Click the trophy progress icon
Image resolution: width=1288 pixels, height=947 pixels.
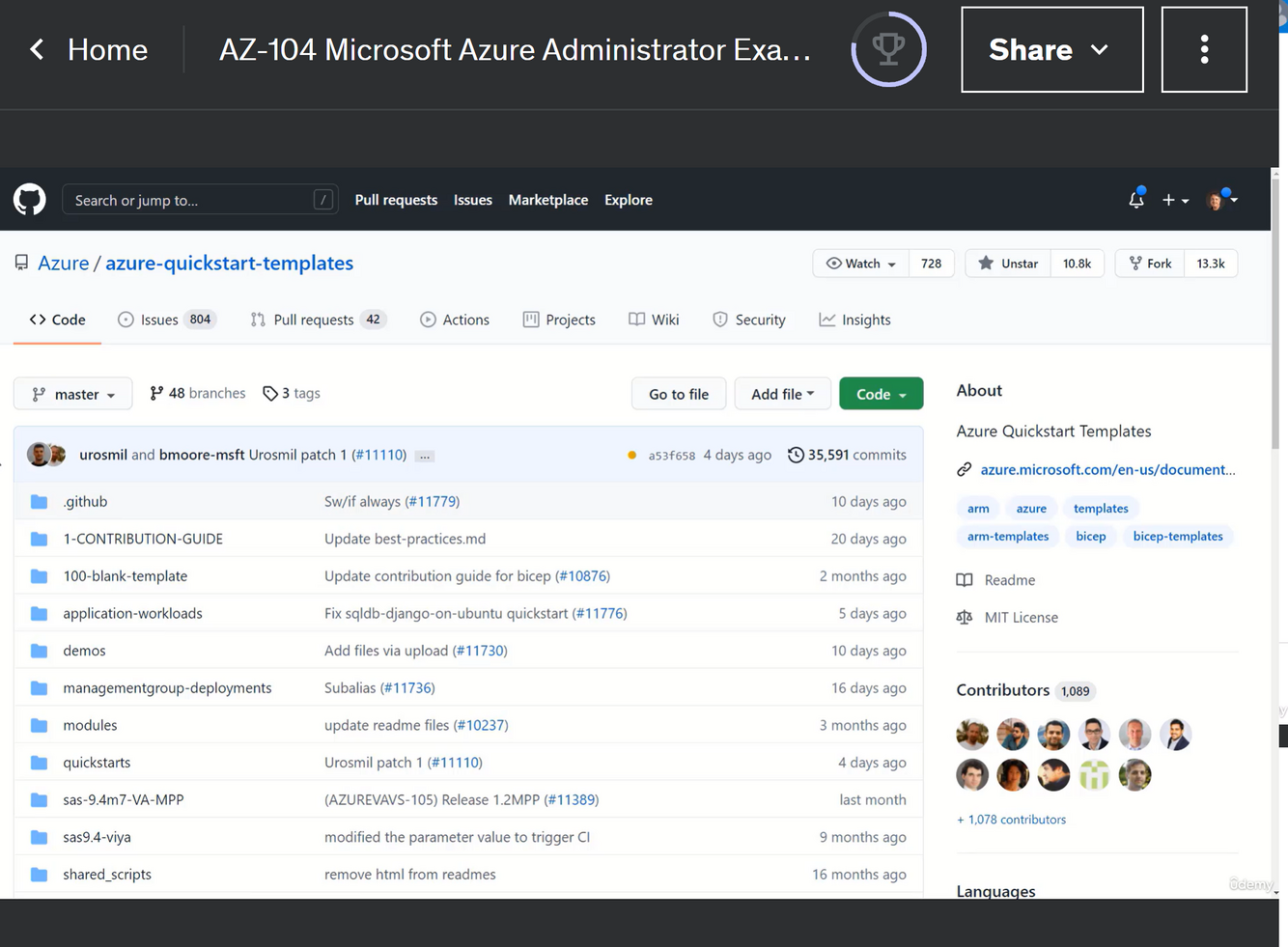point(888,49)
